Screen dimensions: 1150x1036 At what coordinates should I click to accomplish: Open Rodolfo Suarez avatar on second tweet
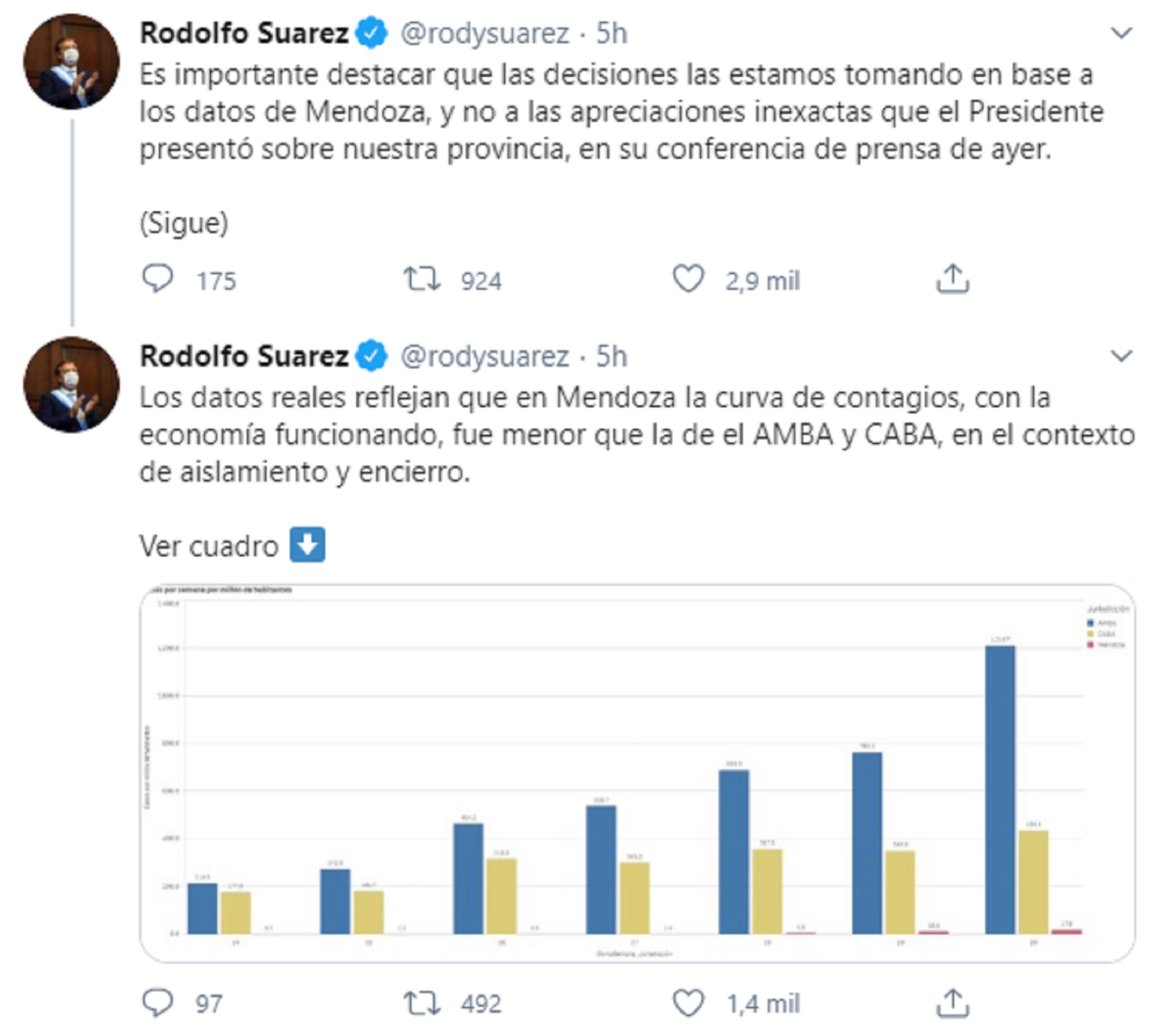(x=71, y=384)
